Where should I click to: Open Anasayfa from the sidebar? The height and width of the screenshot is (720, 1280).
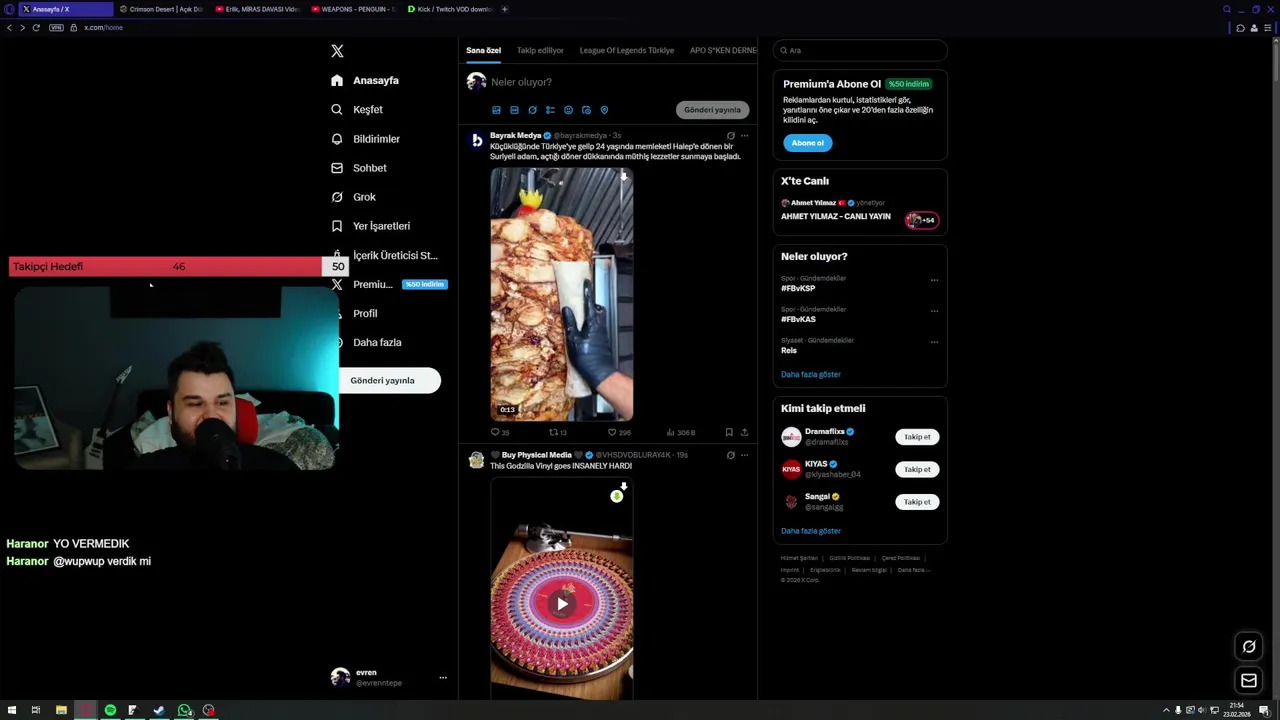coord(365,80)
